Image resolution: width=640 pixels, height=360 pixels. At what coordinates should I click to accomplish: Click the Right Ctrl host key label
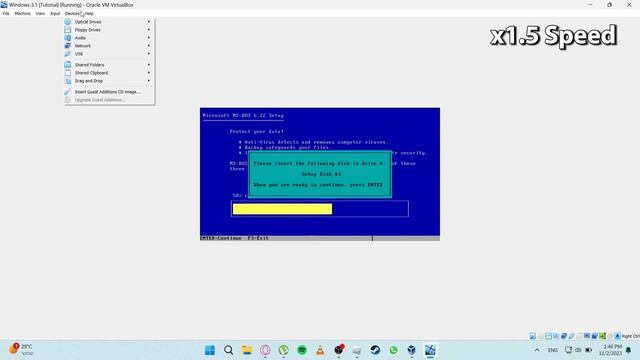631,336
